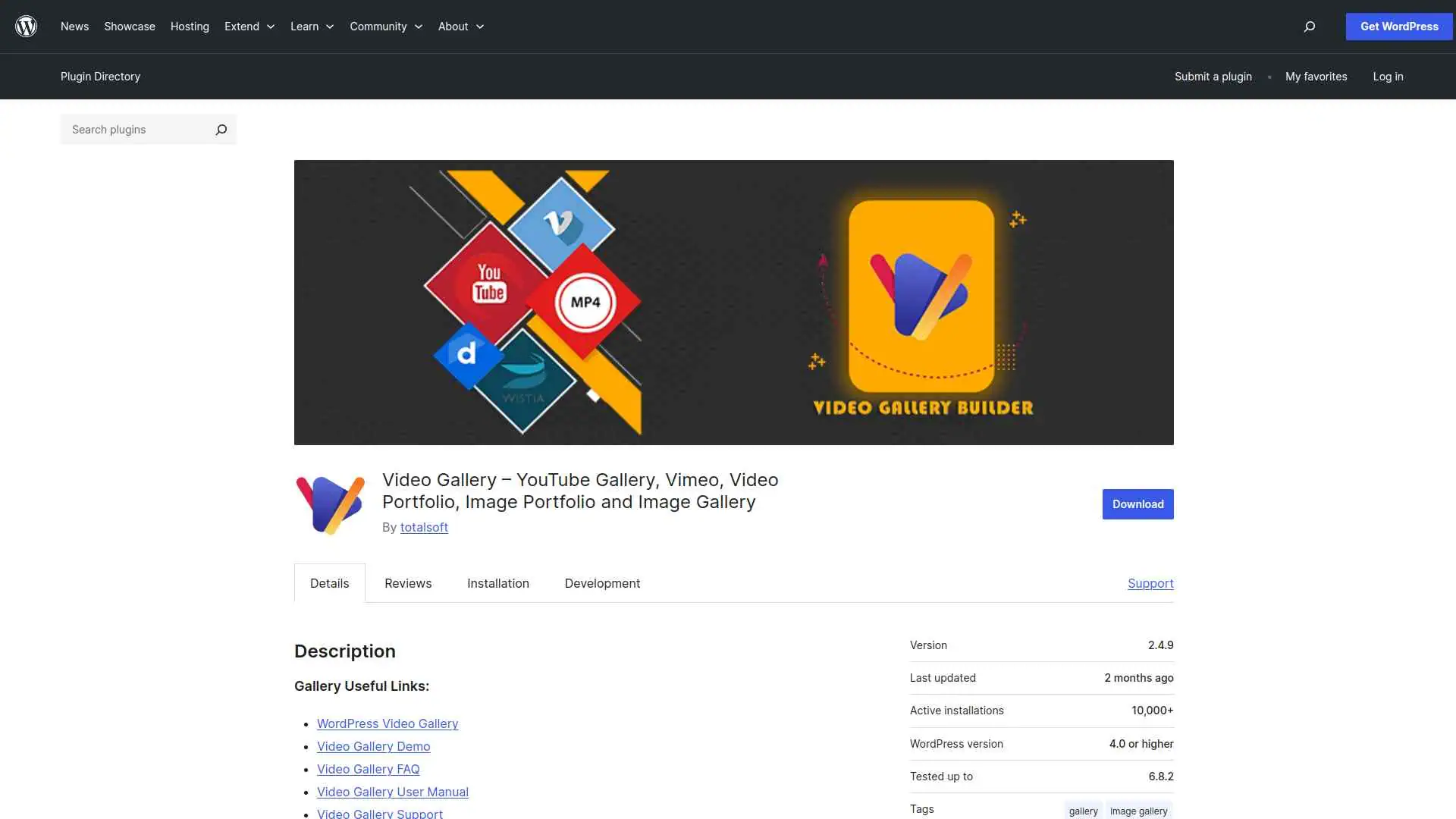Switch to the Reviews tab

408,583
